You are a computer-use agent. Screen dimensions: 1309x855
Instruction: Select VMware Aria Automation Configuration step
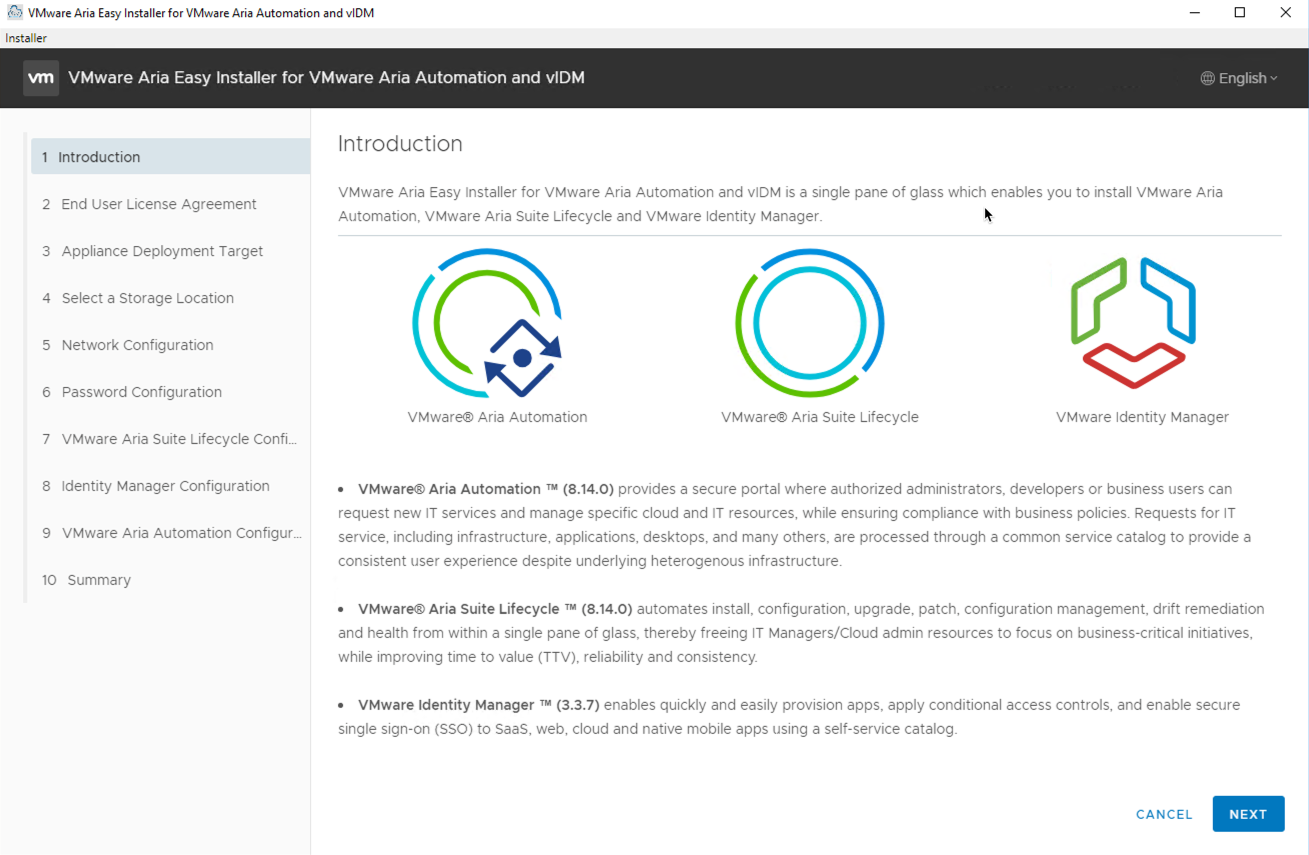(x=171, y=533)
